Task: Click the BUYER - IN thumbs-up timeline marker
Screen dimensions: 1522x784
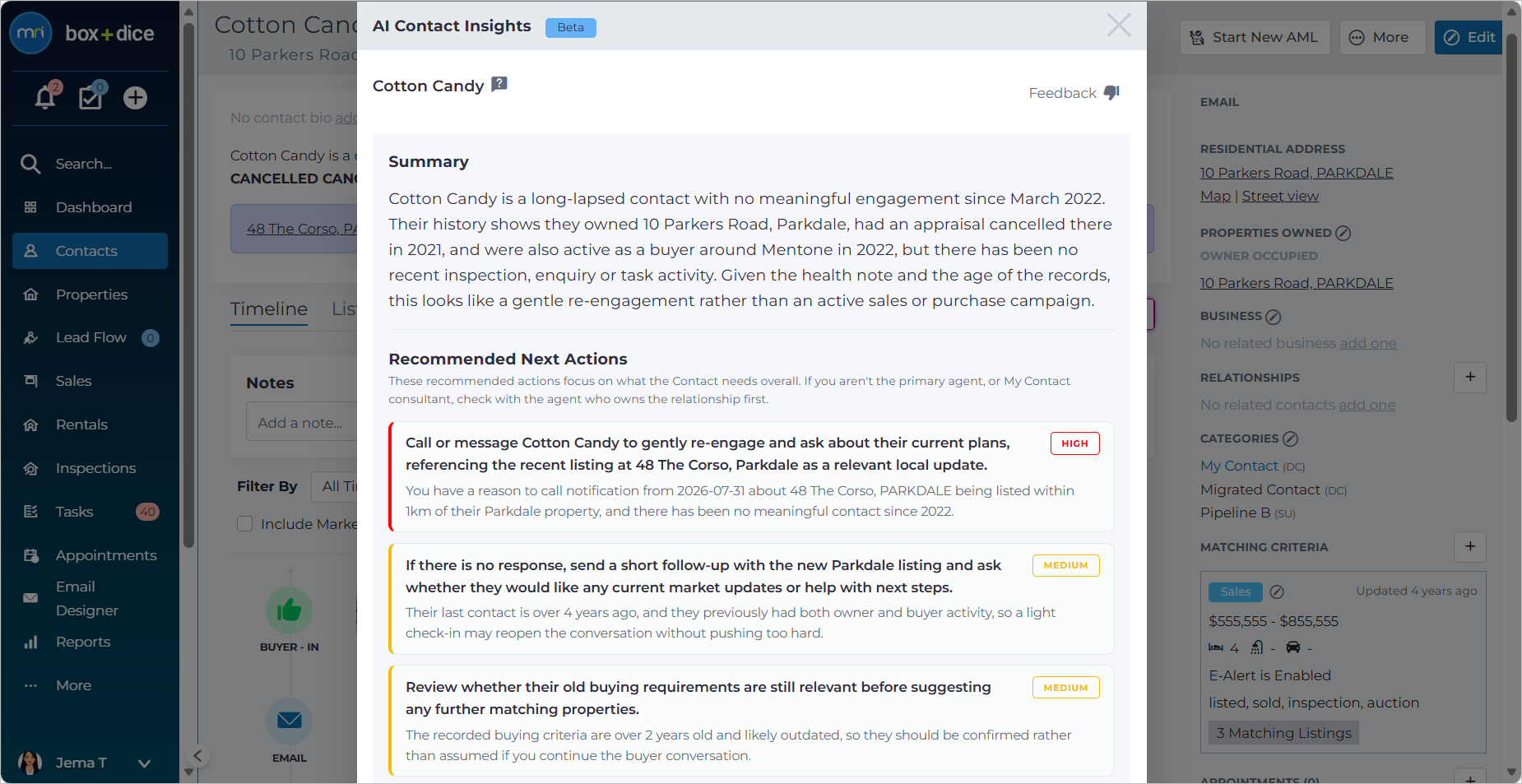Action: coord(290,610)
